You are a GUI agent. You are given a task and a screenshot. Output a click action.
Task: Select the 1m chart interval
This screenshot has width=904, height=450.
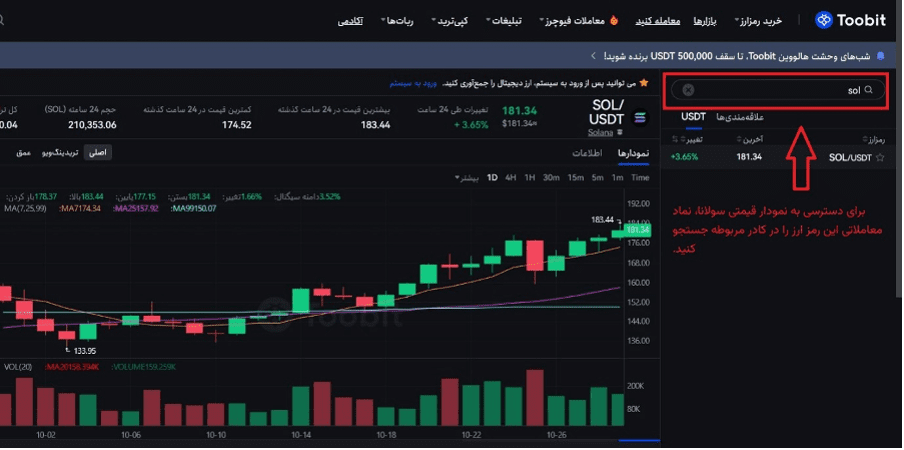pyautogui.click(x=617, y=177)
